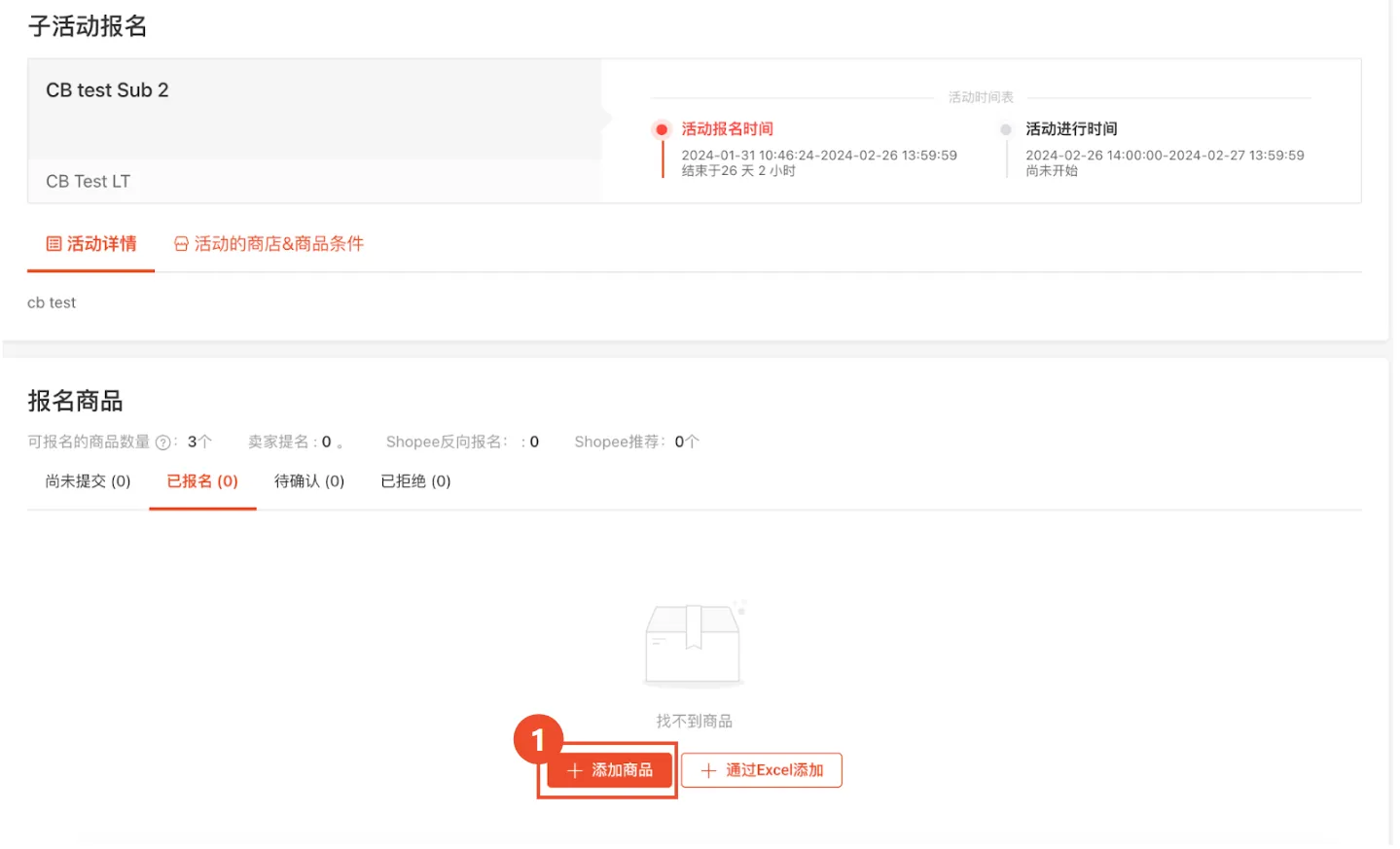The image size is (1400, 849).
Task: Click the plus icon inside the 添加商品 button
Action: (x=574, y=769)
